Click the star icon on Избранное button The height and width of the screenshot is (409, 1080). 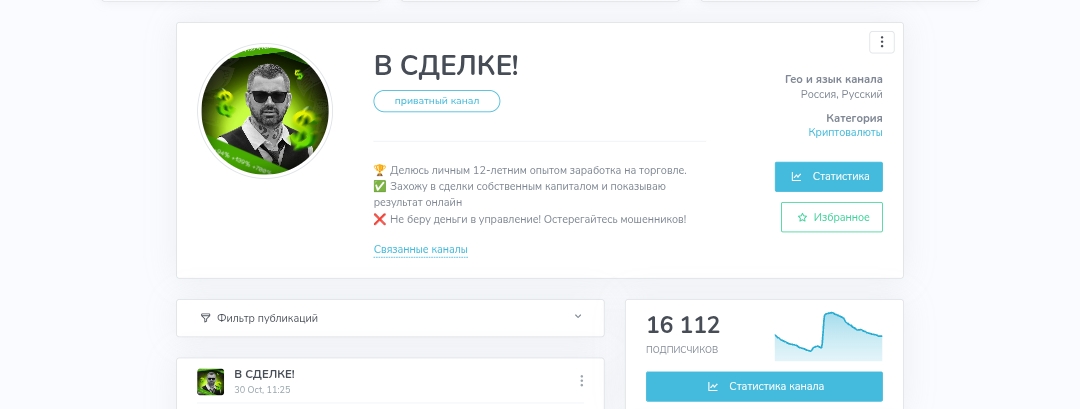(x=802, y=218)
